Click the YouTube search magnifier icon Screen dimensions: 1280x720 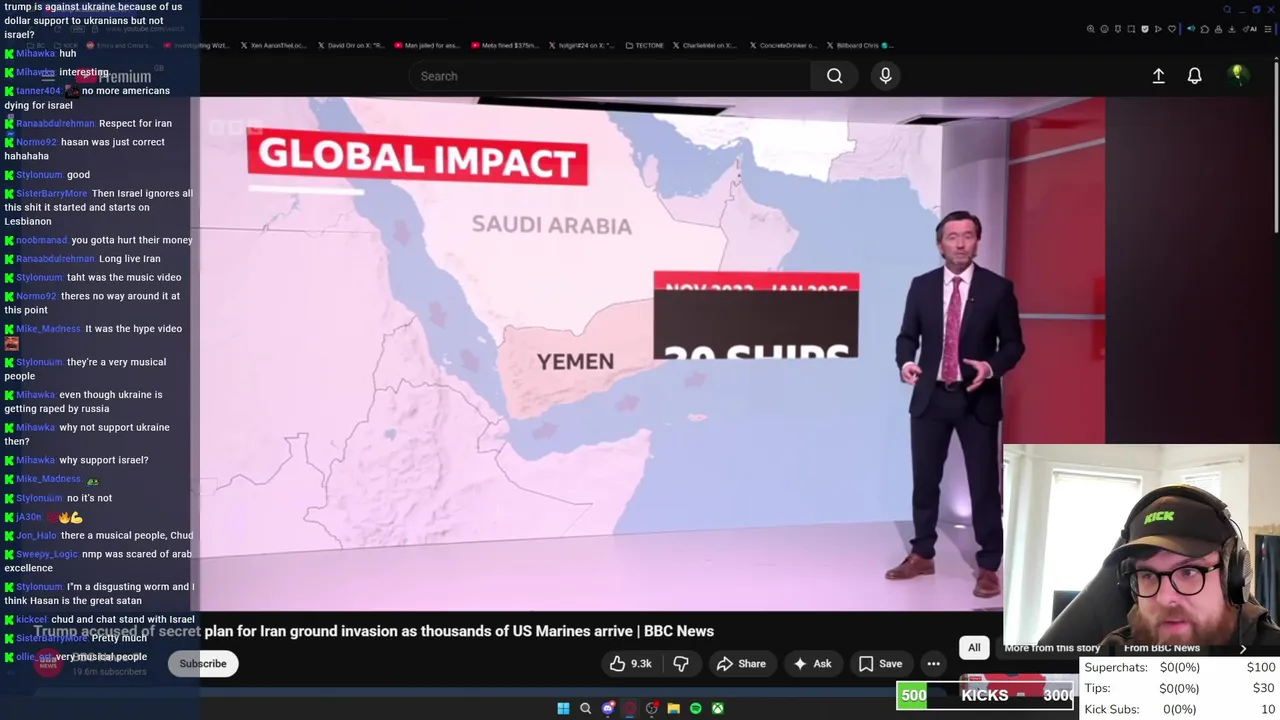point(834,76)
